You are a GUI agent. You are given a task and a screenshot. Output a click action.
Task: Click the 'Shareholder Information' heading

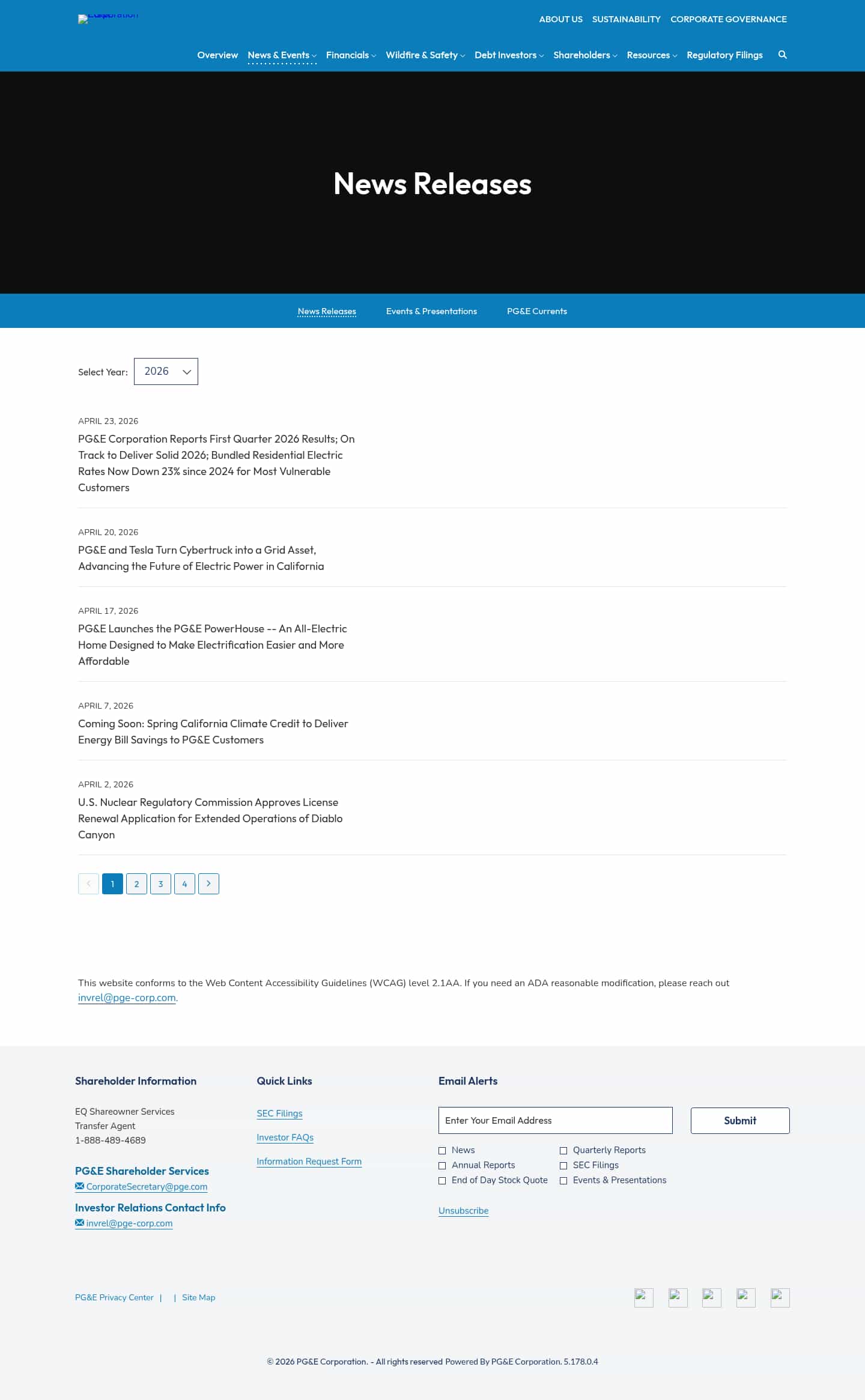coord(136,1081)
